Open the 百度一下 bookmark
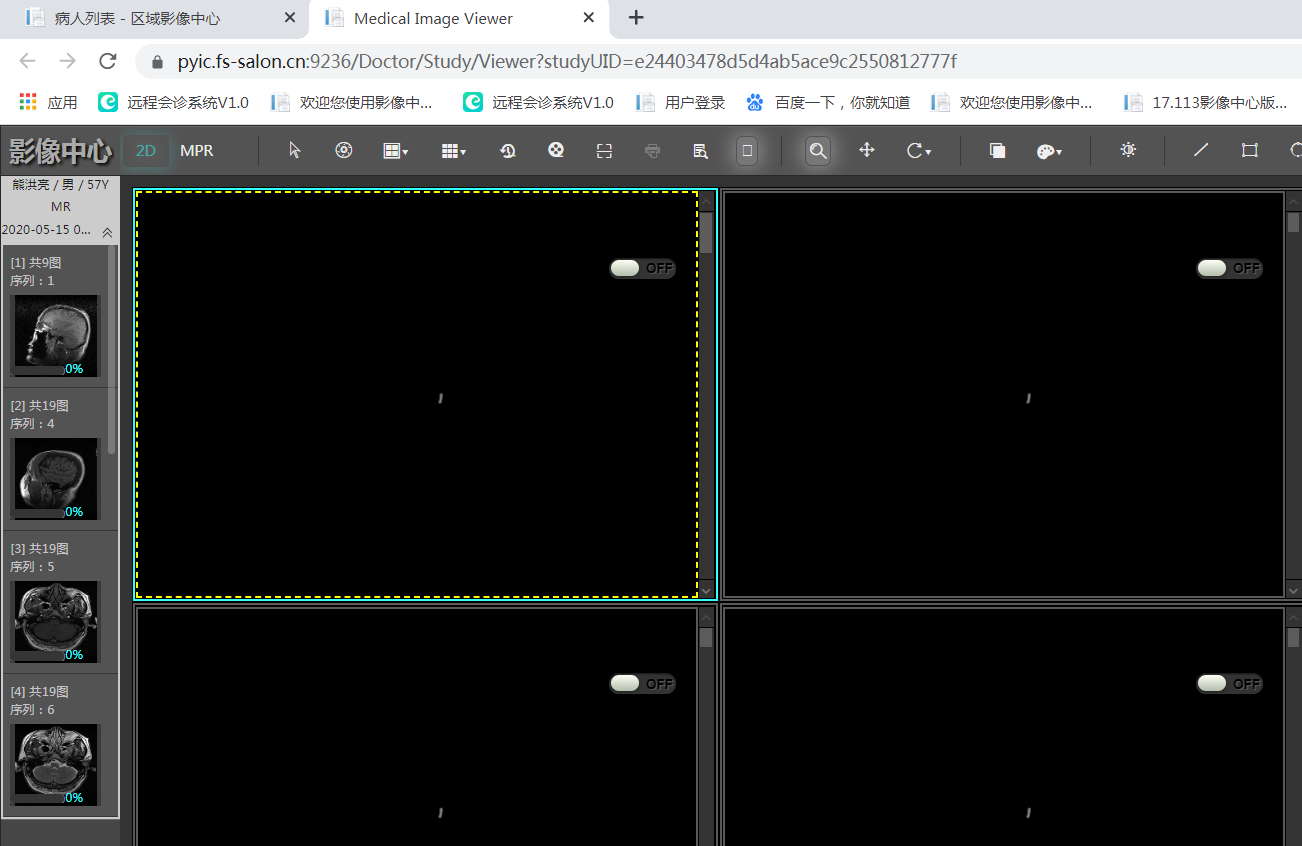This screenshot has height=846, width=1302. (x=830, y=102)
